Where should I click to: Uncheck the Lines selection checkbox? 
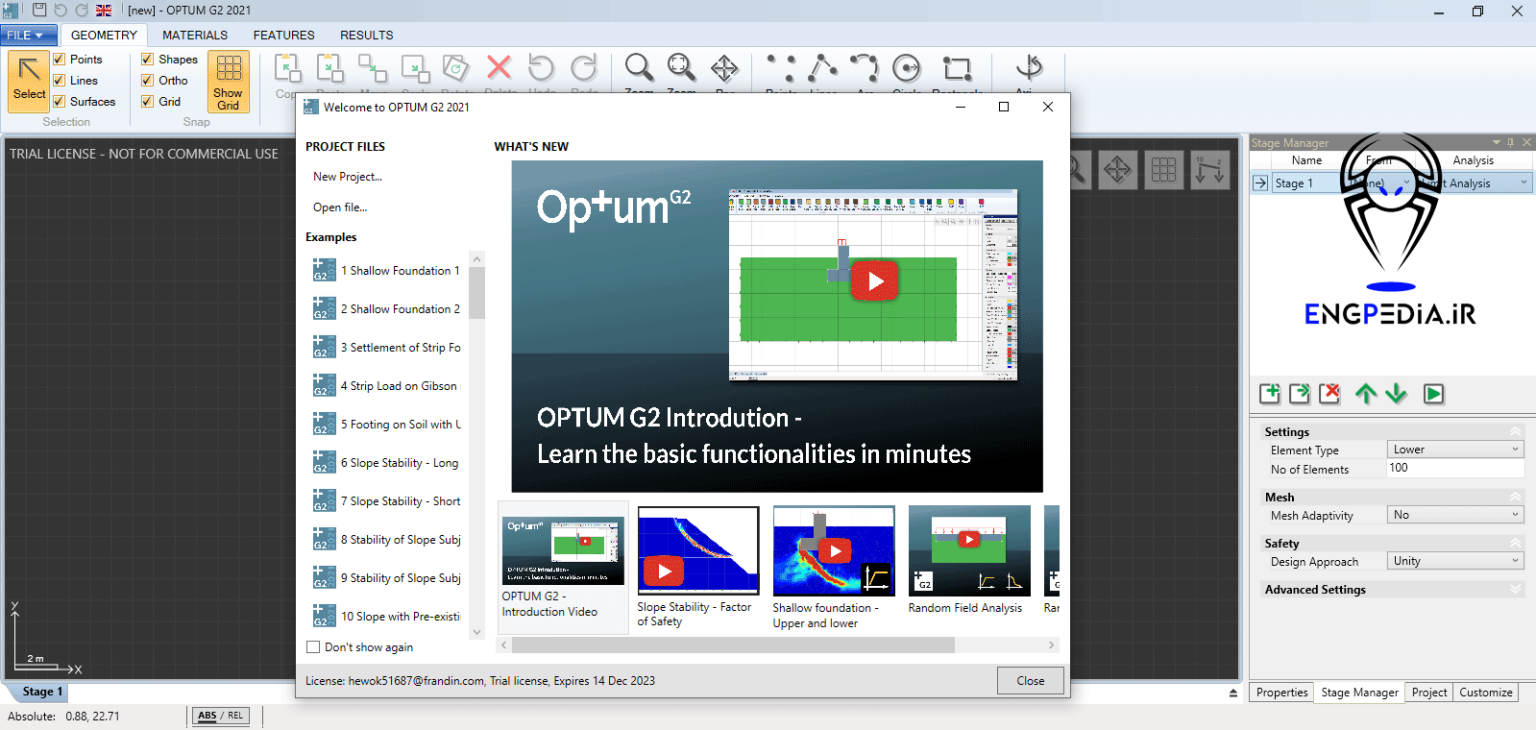(x=59, y=80)
